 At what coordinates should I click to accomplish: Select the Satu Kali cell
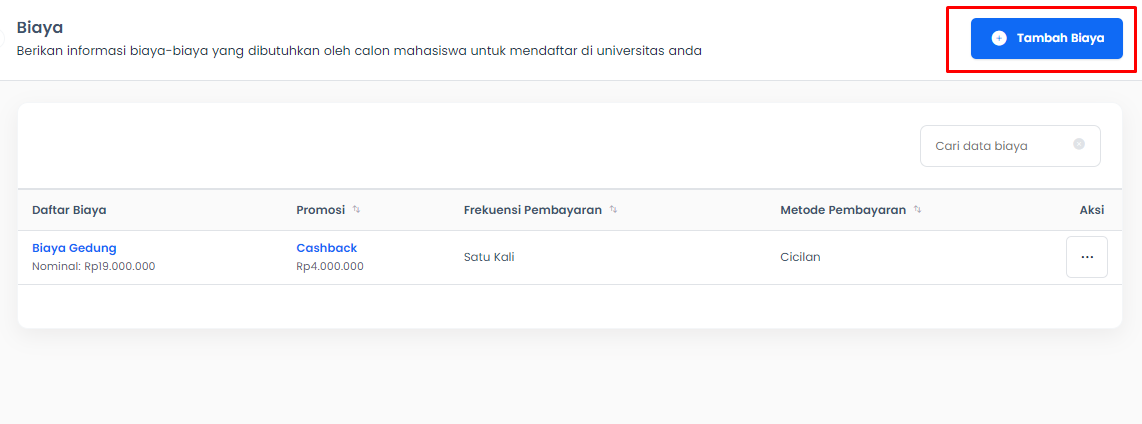click(489, 257)
